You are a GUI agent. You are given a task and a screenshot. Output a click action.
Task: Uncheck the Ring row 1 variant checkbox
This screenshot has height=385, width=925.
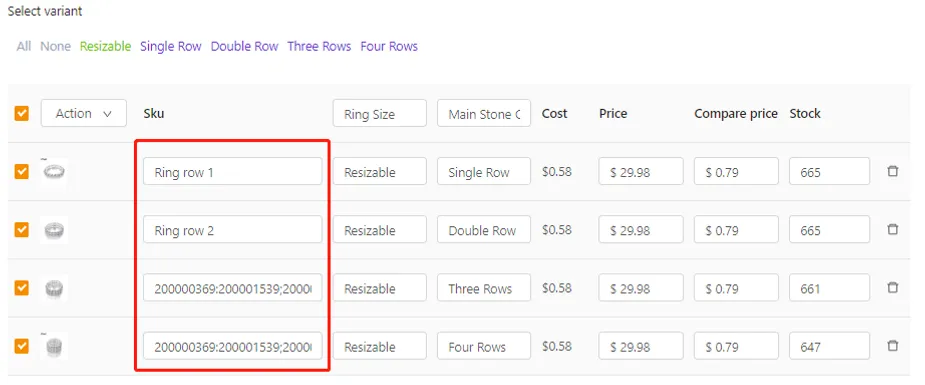pyautogui.click(x=22, y=172)
